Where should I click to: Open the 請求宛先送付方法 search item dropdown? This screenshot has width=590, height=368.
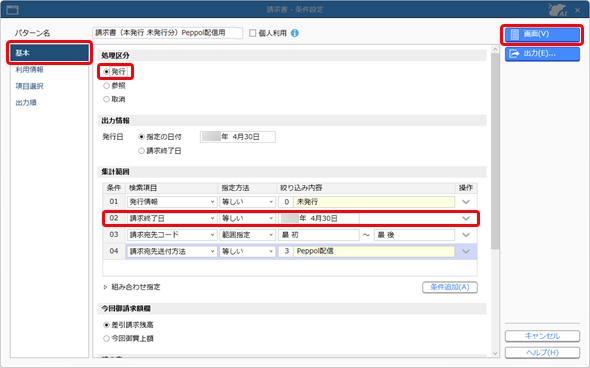(172, 251)
